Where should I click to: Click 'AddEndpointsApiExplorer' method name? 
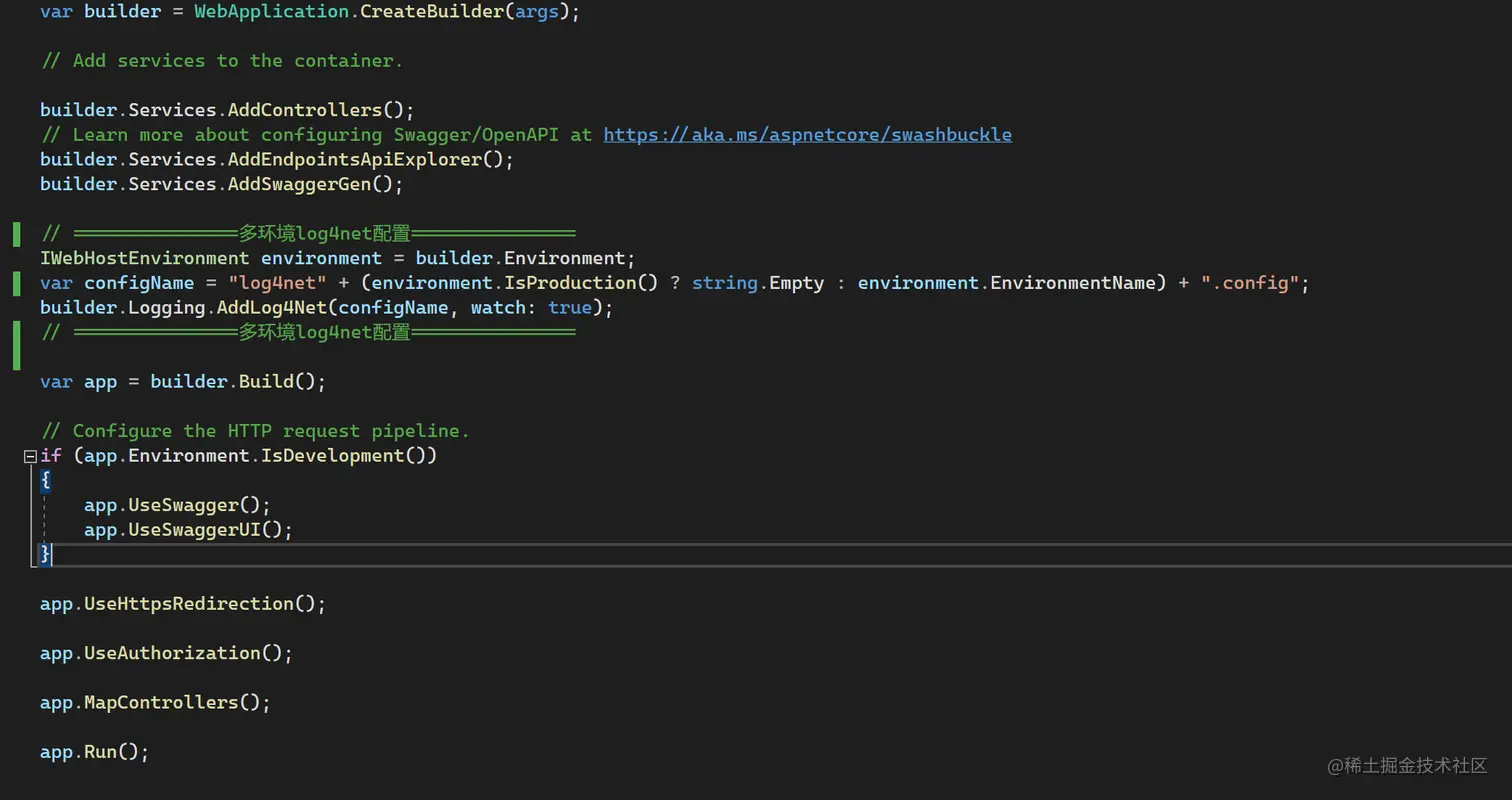pos(355,159)
